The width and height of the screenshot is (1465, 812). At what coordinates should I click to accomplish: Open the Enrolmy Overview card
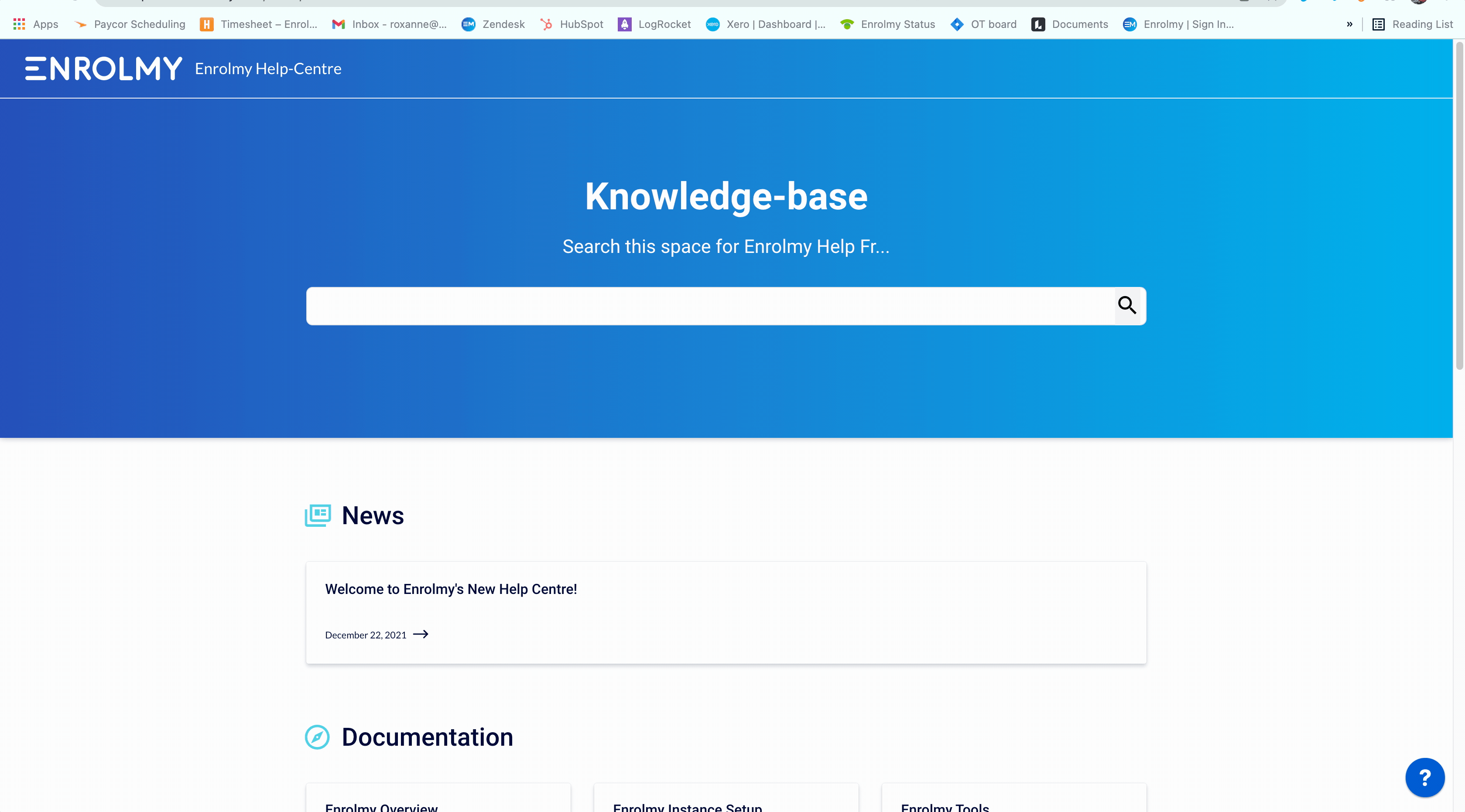(438, 798)
